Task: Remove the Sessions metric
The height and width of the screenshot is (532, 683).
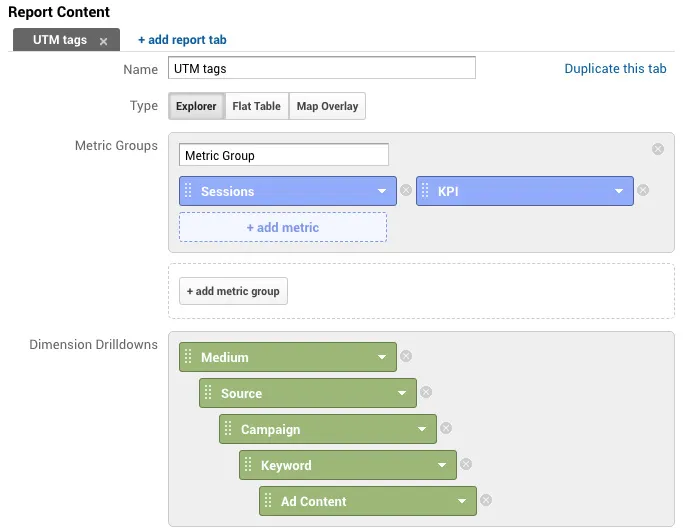Action: 406,190
